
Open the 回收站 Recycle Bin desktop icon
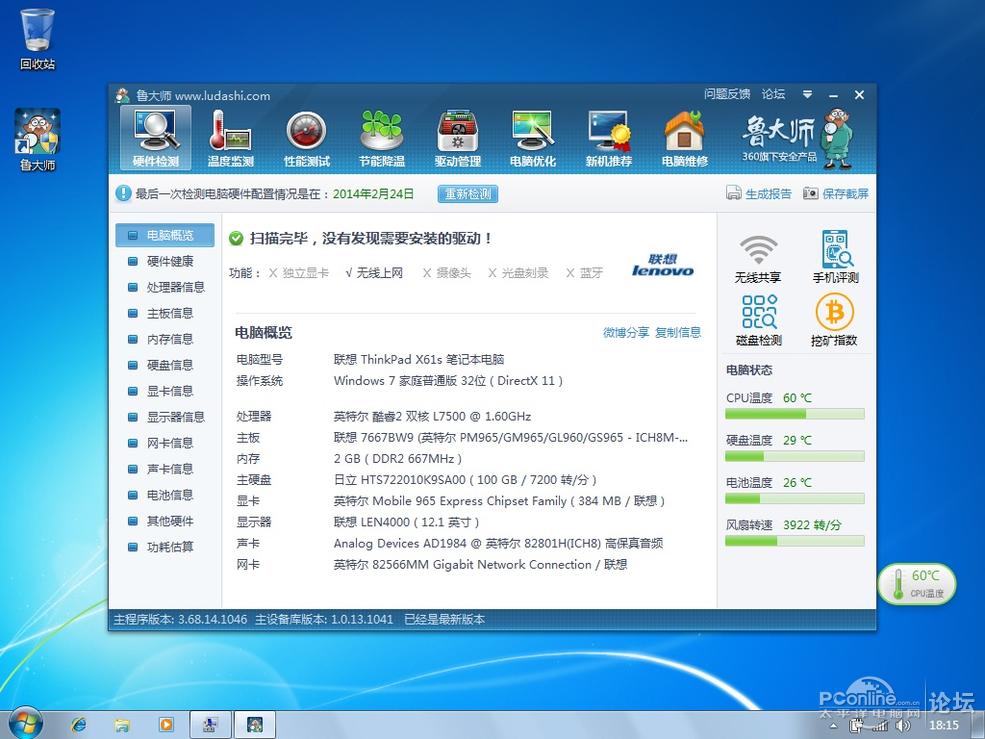[38, 39]
